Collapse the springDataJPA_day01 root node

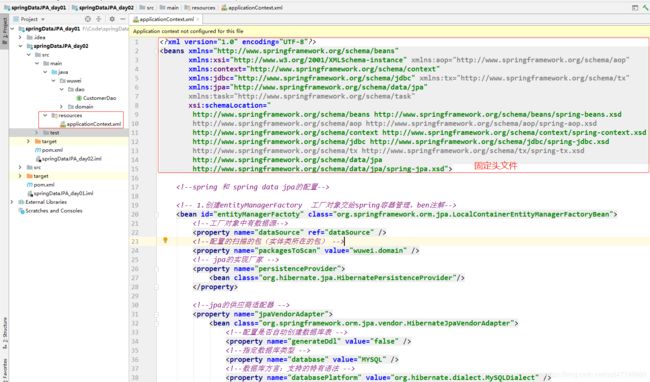click(12, 29)
